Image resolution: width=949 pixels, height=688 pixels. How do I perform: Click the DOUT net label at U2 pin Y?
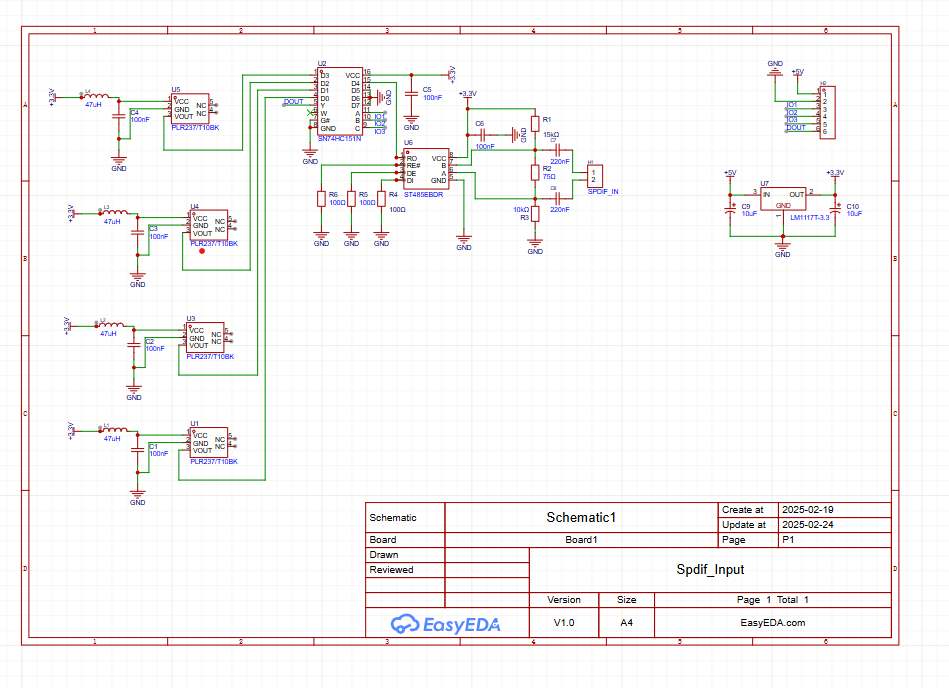(x=294, y=102)
